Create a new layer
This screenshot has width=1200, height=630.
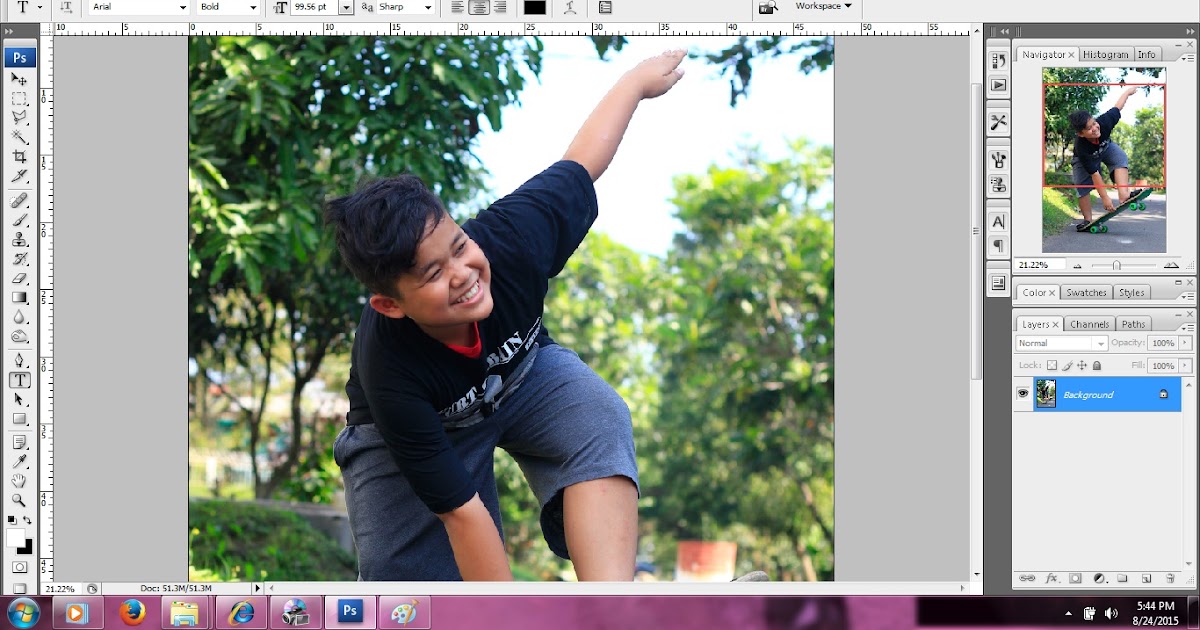1146,578
